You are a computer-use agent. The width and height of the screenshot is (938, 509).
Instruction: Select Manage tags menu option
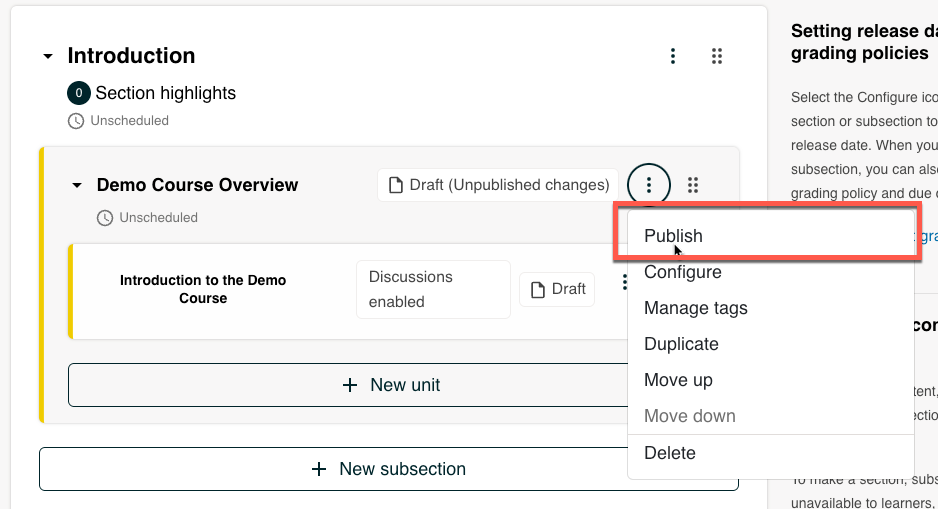(x=695, y=308)
